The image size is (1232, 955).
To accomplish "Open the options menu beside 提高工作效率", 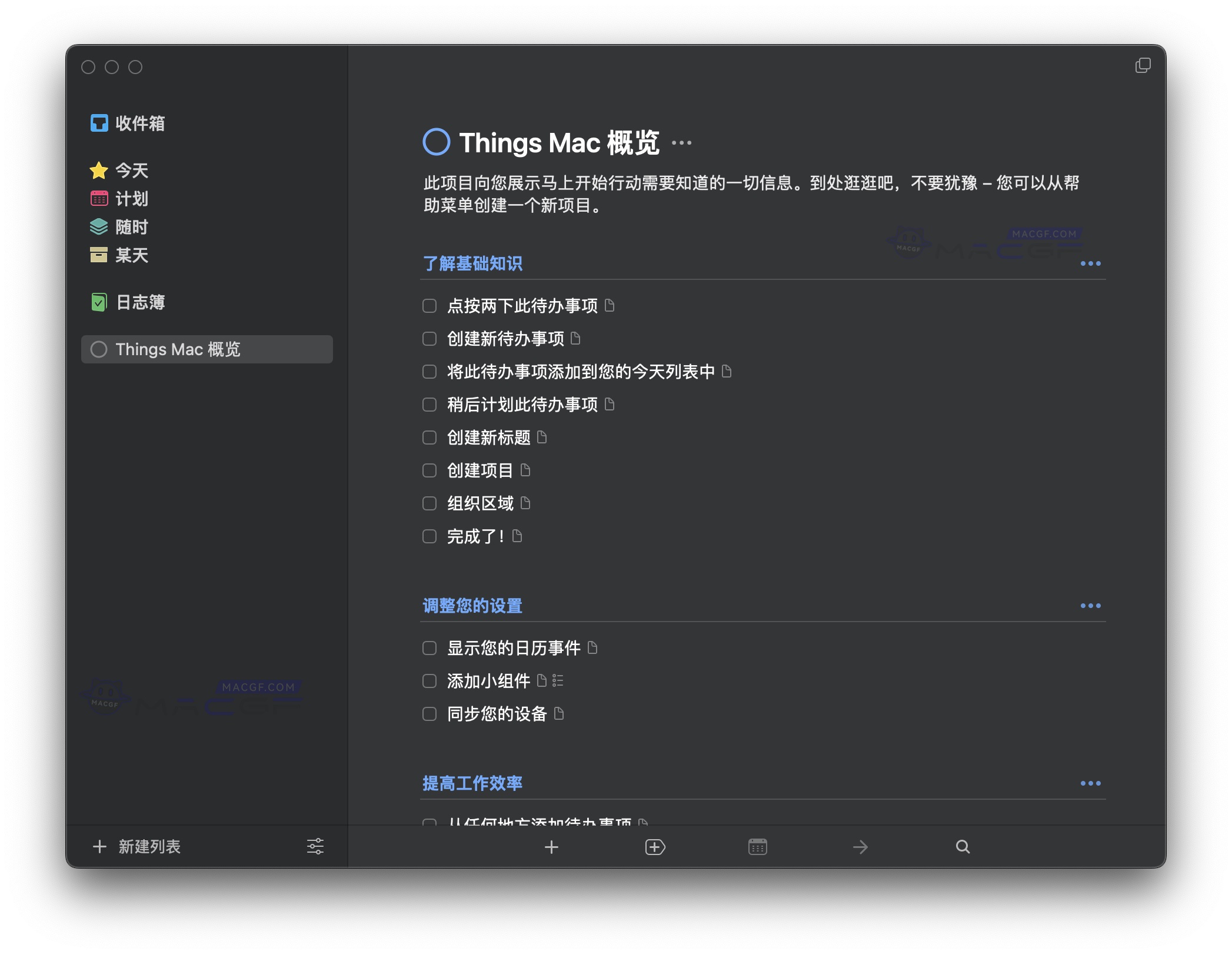I will point(1091,783).
